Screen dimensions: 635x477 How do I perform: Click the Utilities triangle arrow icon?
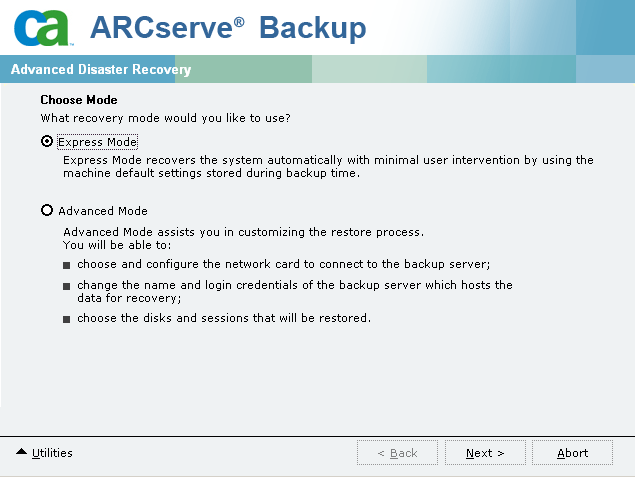tap(21, 453)
